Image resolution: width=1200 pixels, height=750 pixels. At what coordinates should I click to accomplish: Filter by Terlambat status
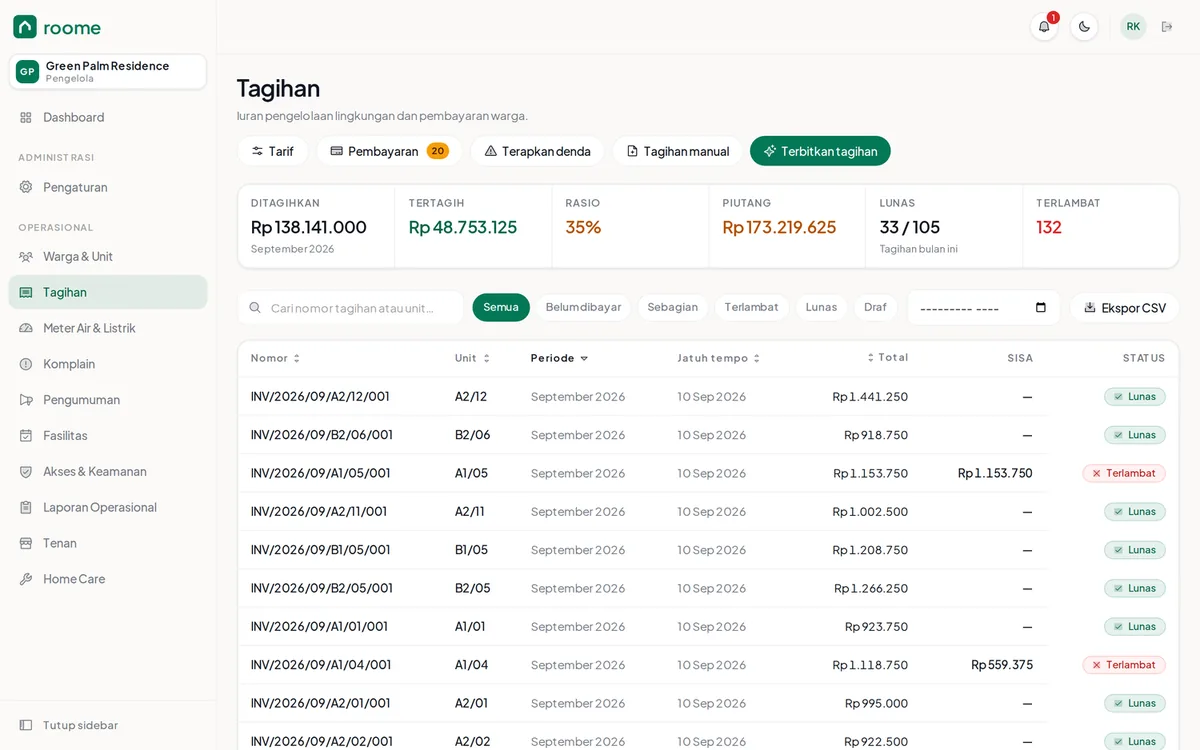751,307
